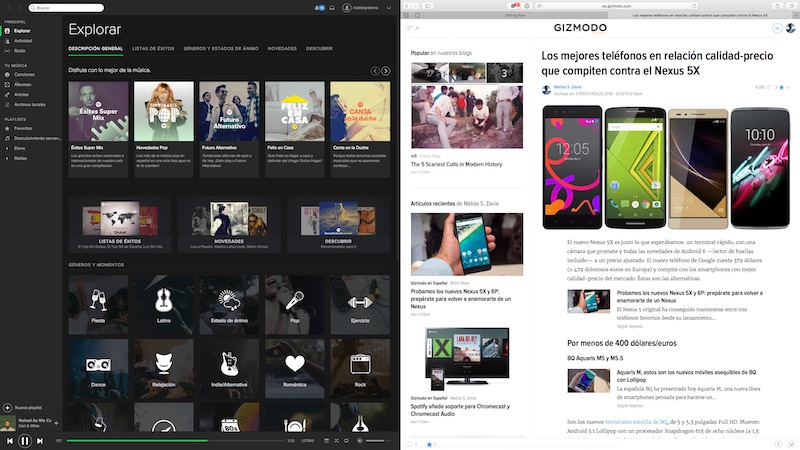Open the now playing album art thumbnail
Screen dimensions: 800x450
pos(8,423)
